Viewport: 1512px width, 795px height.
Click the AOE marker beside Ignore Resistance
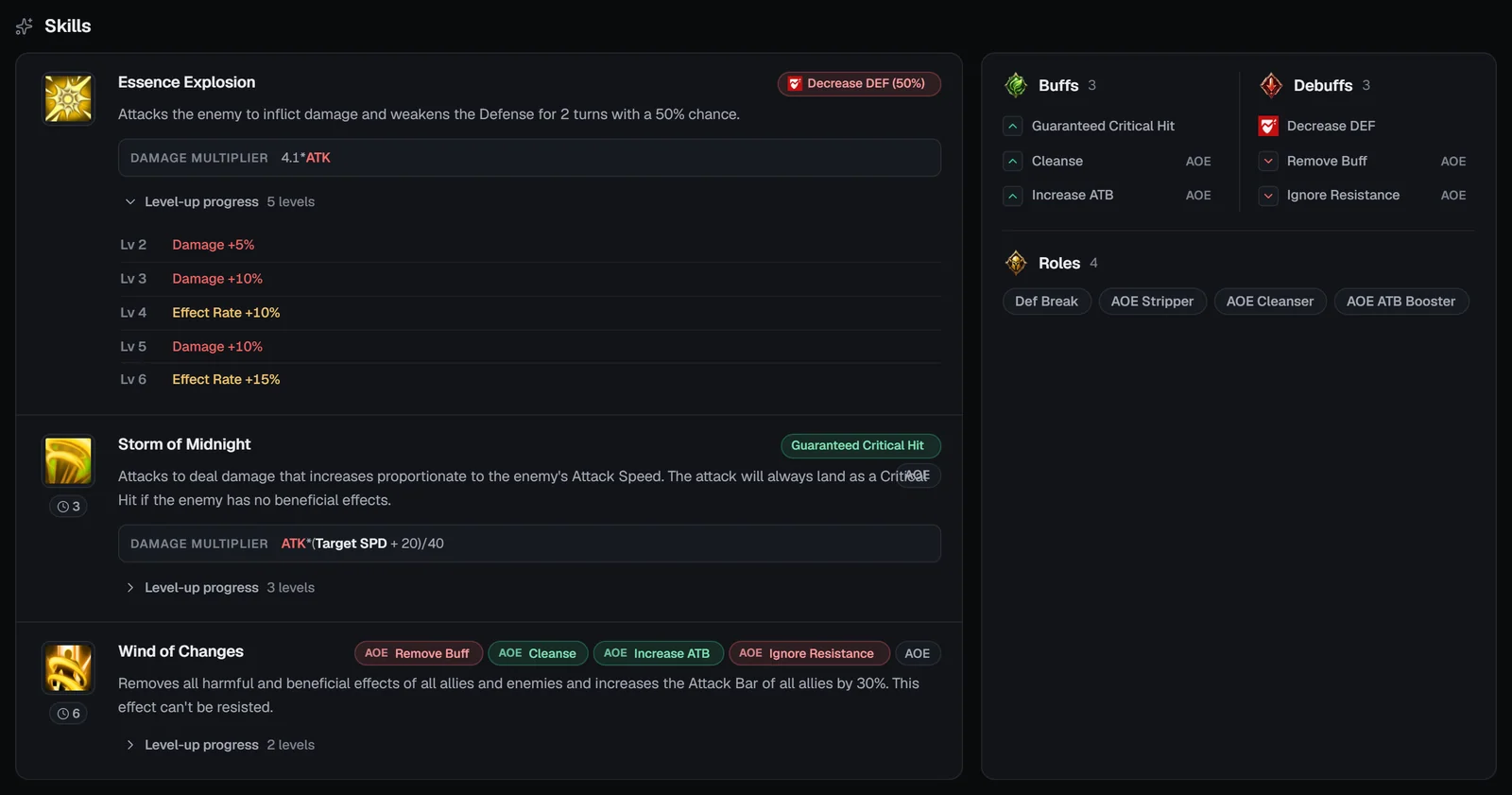pos(1453,196)
